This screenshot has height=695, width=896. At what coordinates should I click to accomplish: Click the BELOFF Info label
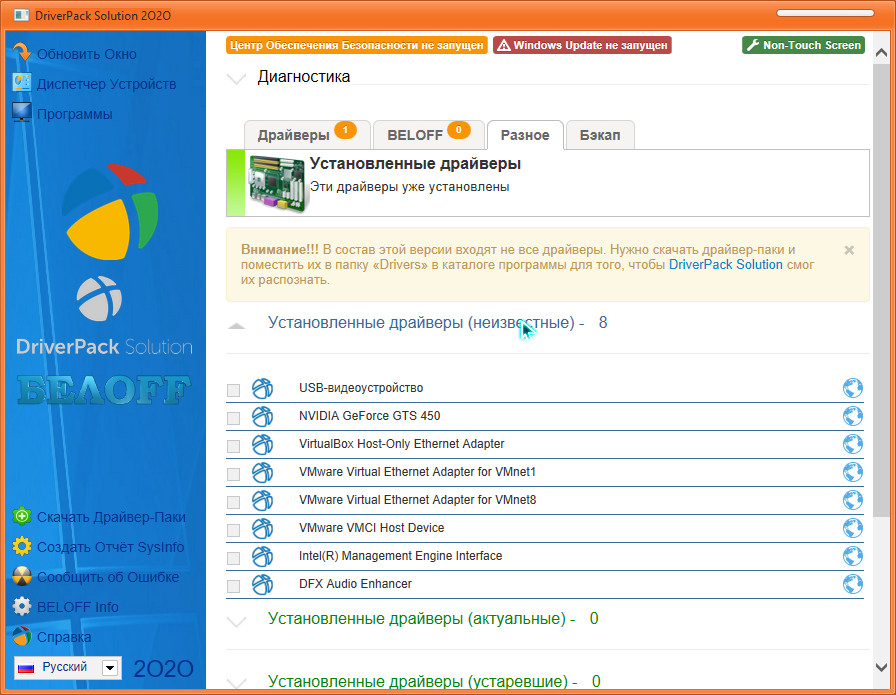point(78,607)
